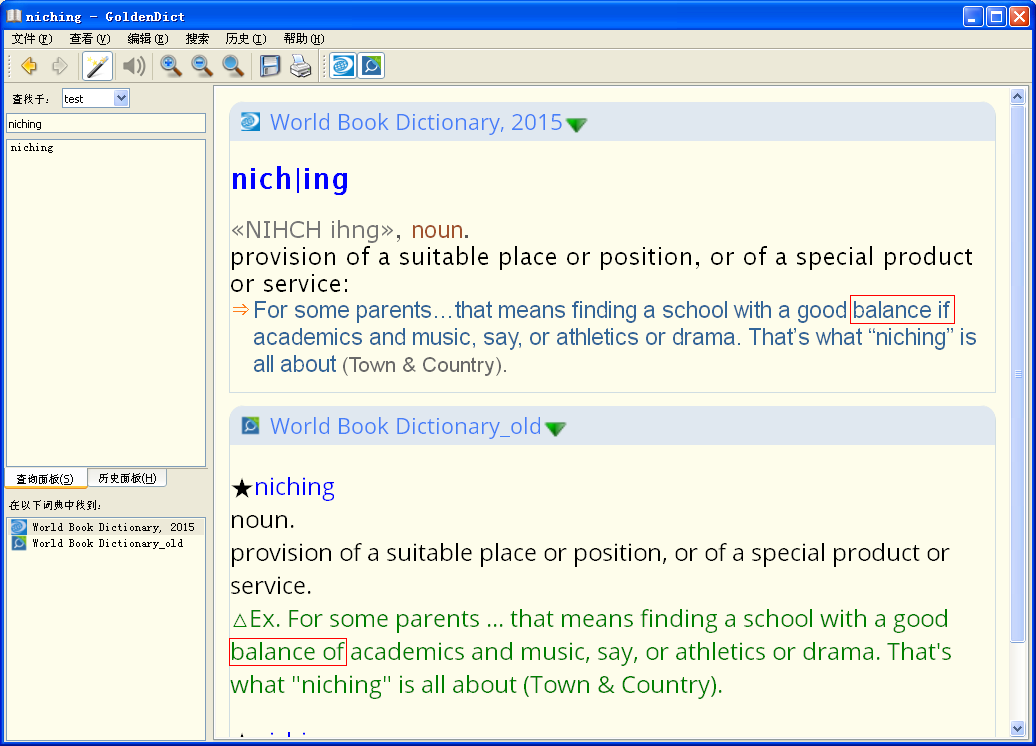Toggle the scan popup wand icon
This screenshot has width=1036, height=746.
[x=97, y=66]
